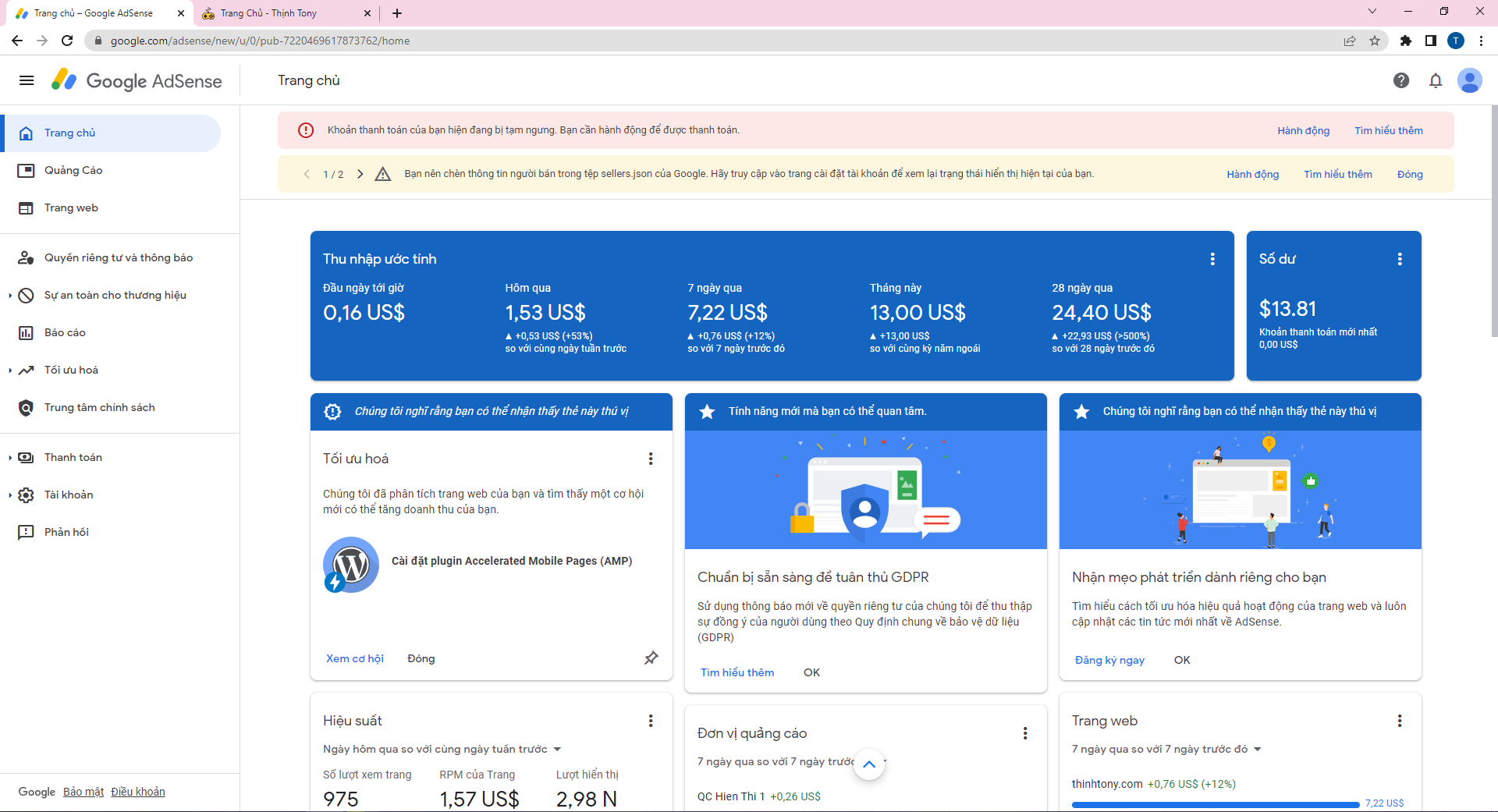Open Quảng Cáo from the sidebar
This screenshot has width=1498, height=812.
pyautogui.click(x=74, y=170)
